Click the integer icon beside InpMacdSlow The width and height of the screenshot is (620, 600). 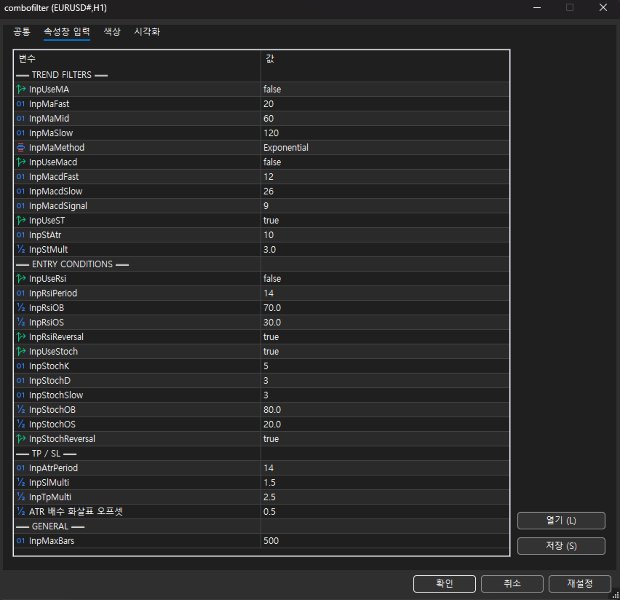point(21,191)
